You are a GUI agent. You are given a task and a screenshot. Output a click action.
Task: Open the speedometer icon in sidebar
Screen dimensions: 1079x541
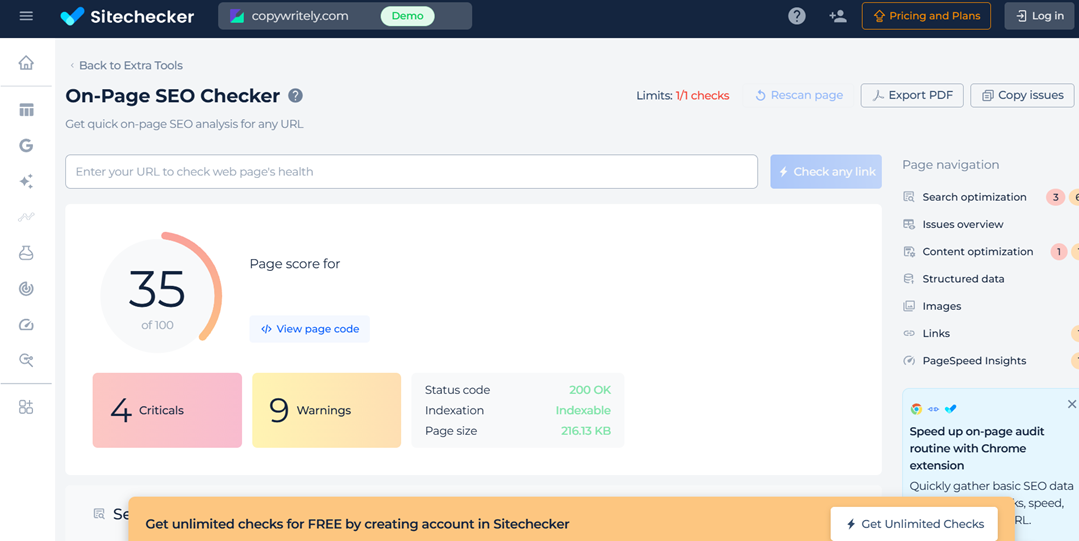[26, 324]
